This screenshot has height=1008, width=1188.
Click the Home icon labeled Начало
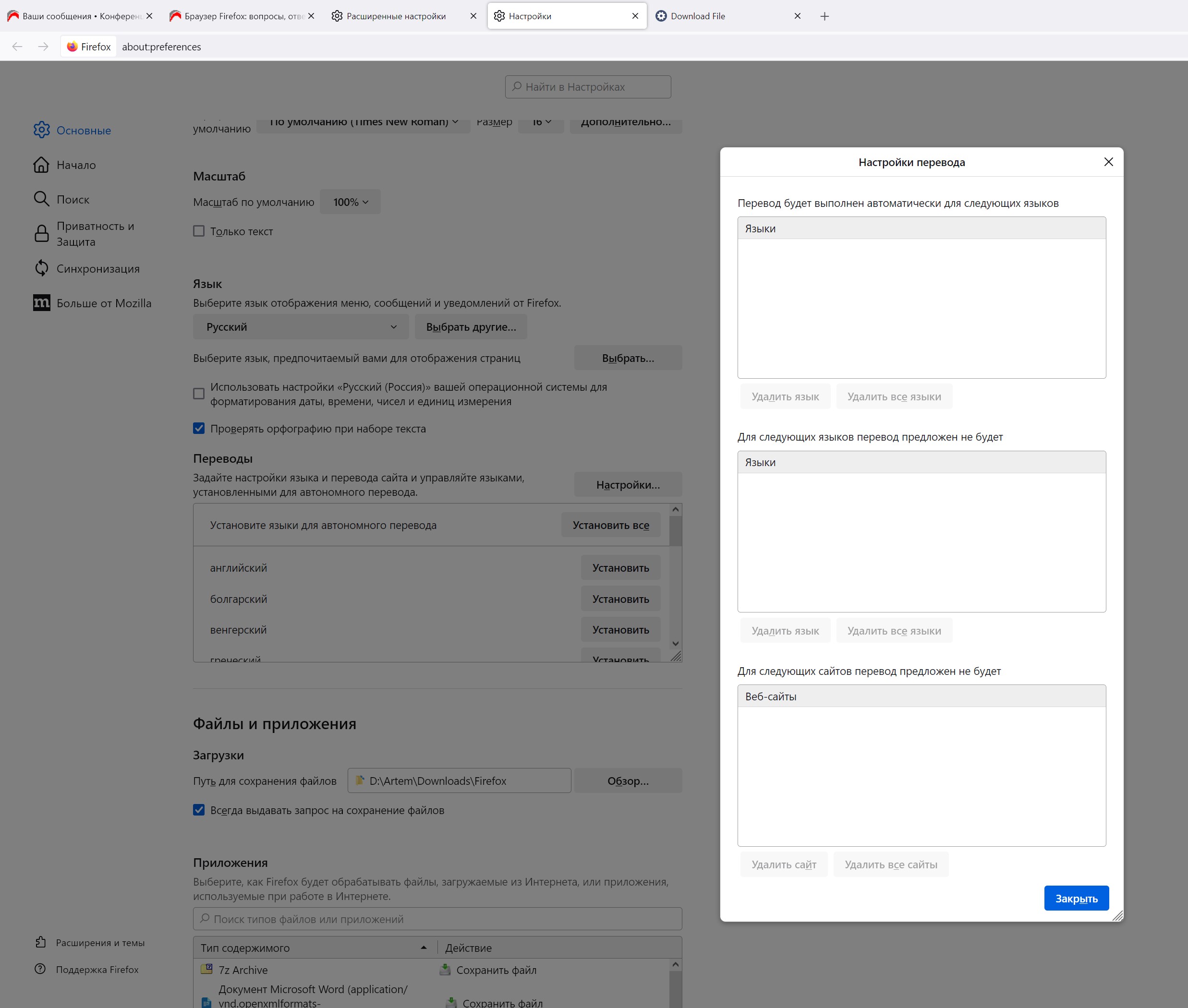point(41,165)
